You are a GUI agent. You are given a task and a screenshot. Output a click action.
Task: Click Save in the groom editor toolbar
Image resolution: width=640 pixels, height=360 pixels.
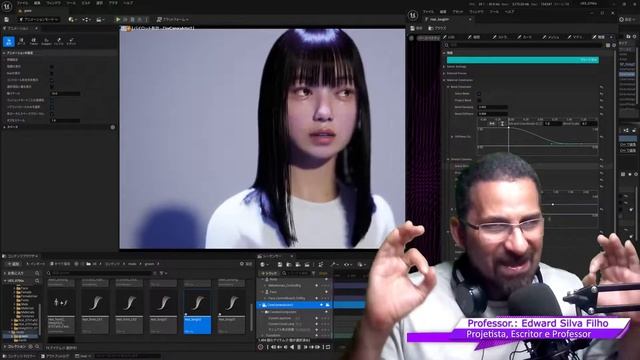pyautogui.click(x=416, y=28)
